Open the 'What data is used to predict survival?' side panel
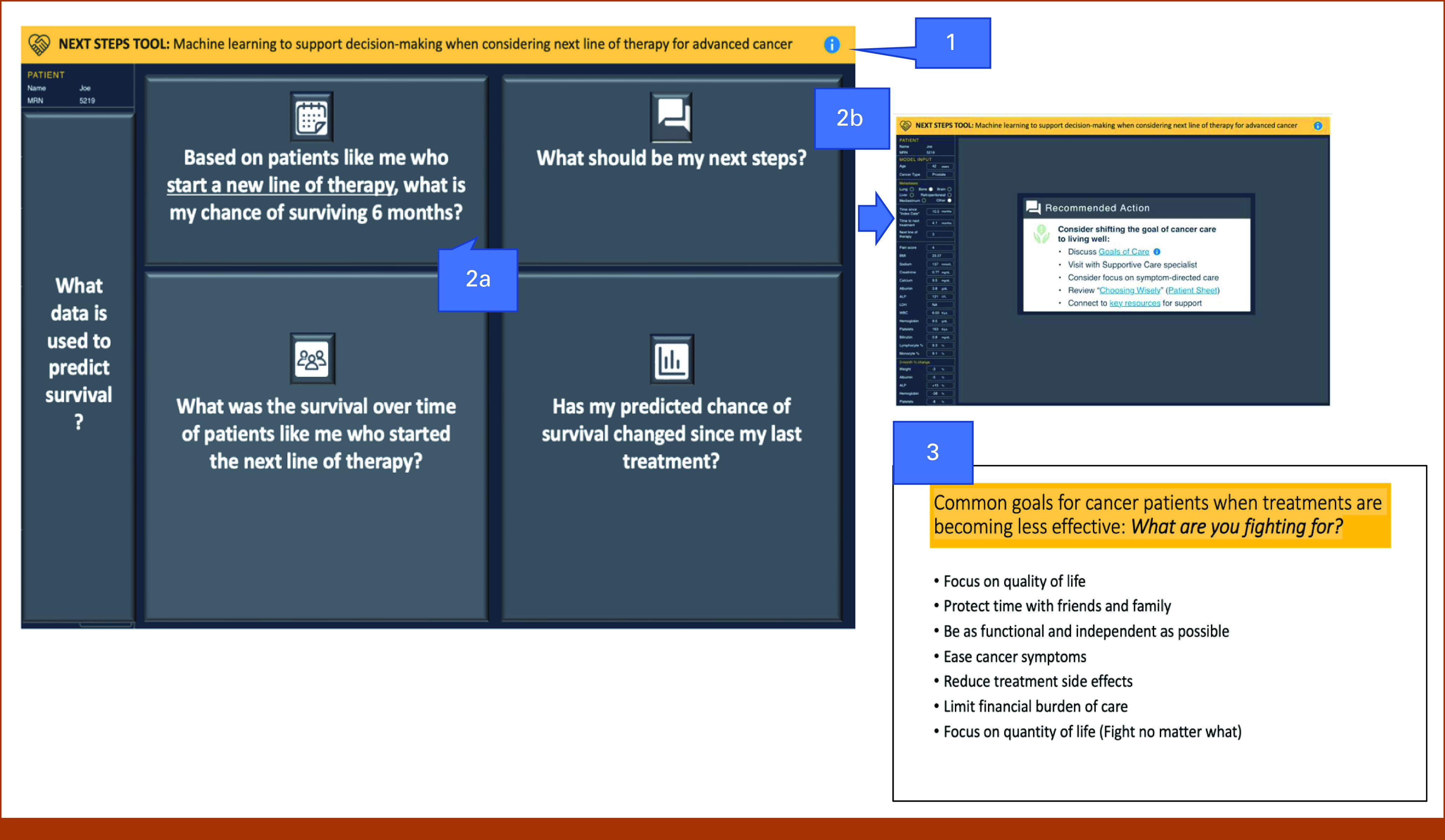1445x840 pixels. tap(79, 367)
